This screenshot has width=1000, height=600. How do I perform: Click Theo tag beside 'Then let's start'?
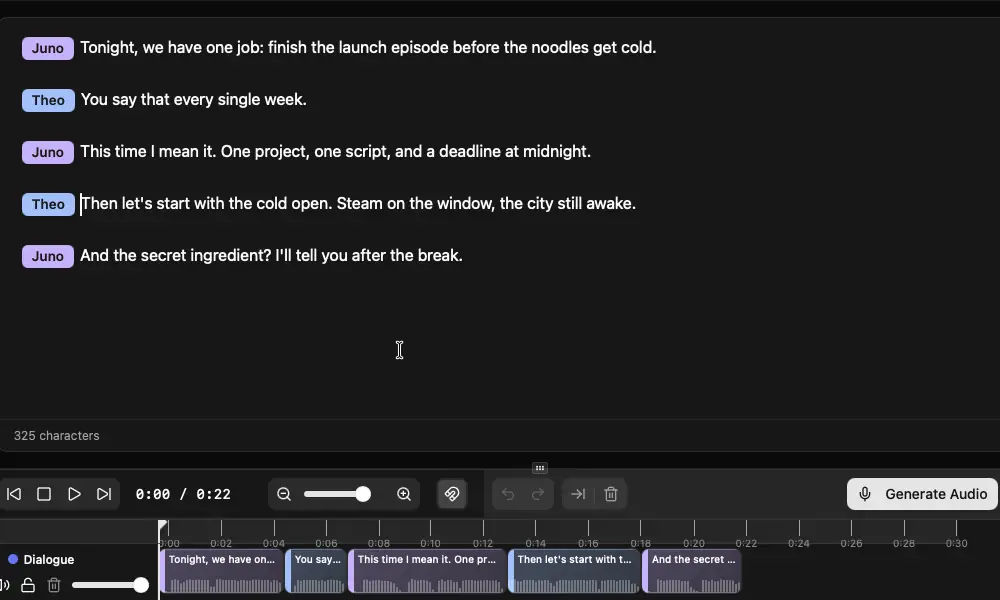48,204
